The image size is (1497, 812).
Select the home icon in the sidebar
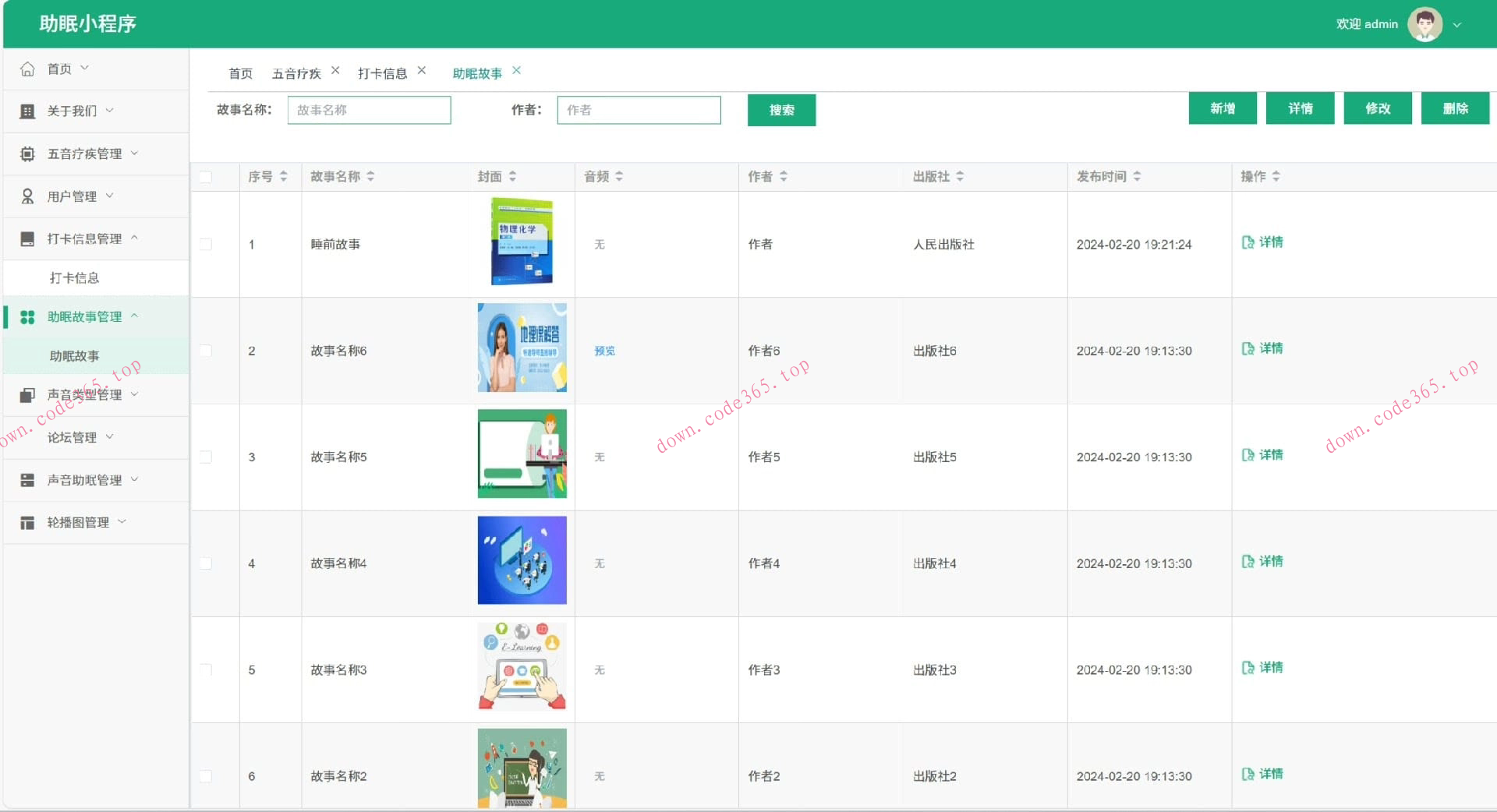pos(28,68)
